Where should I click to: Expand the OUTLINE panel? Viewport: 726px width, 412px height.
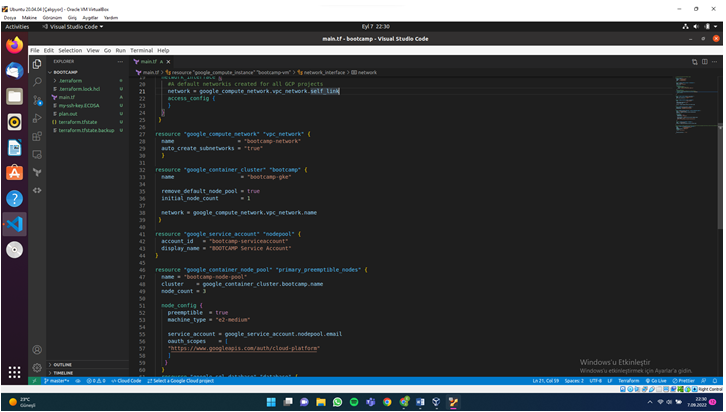pyautogui.click(x=88, y=365)
